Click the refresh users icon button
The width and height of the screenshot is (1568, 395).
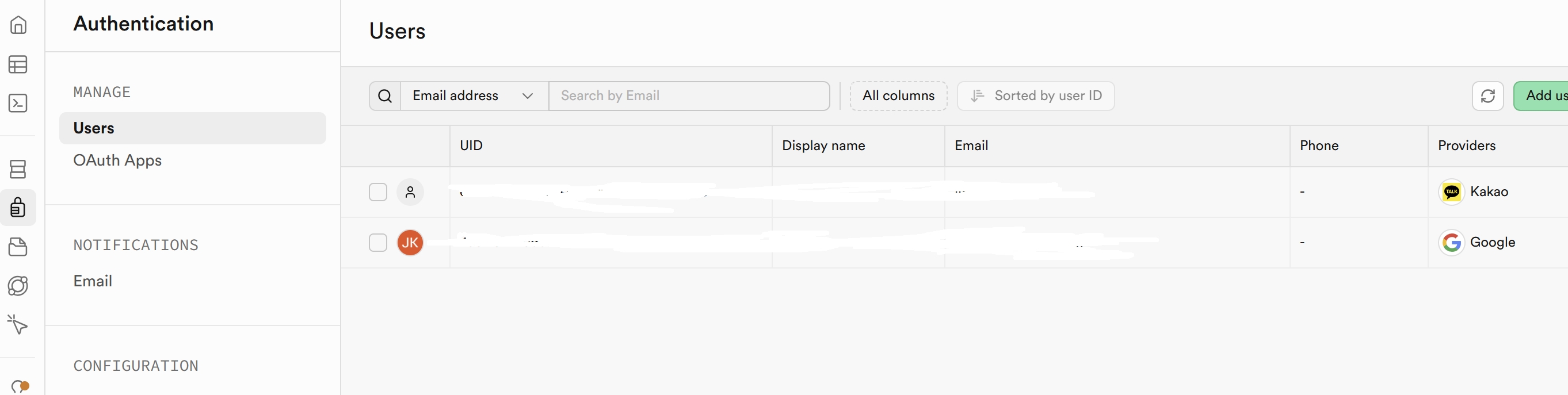pyautogui.click(x=1487, y=95)
